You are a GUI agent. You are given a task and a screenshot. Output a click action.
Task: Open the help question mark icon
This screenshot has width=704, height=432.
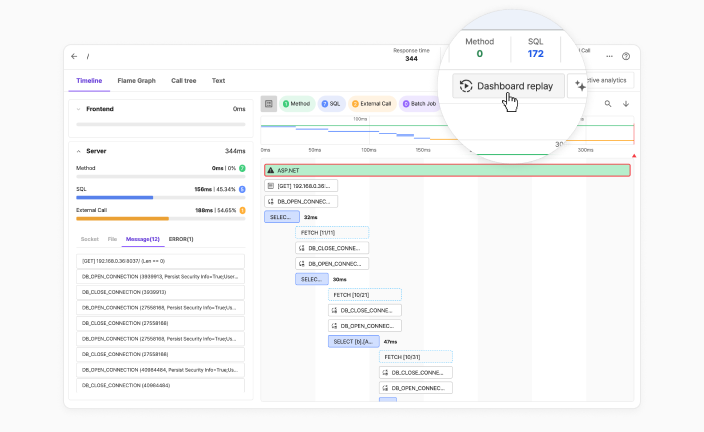(626, 57)
